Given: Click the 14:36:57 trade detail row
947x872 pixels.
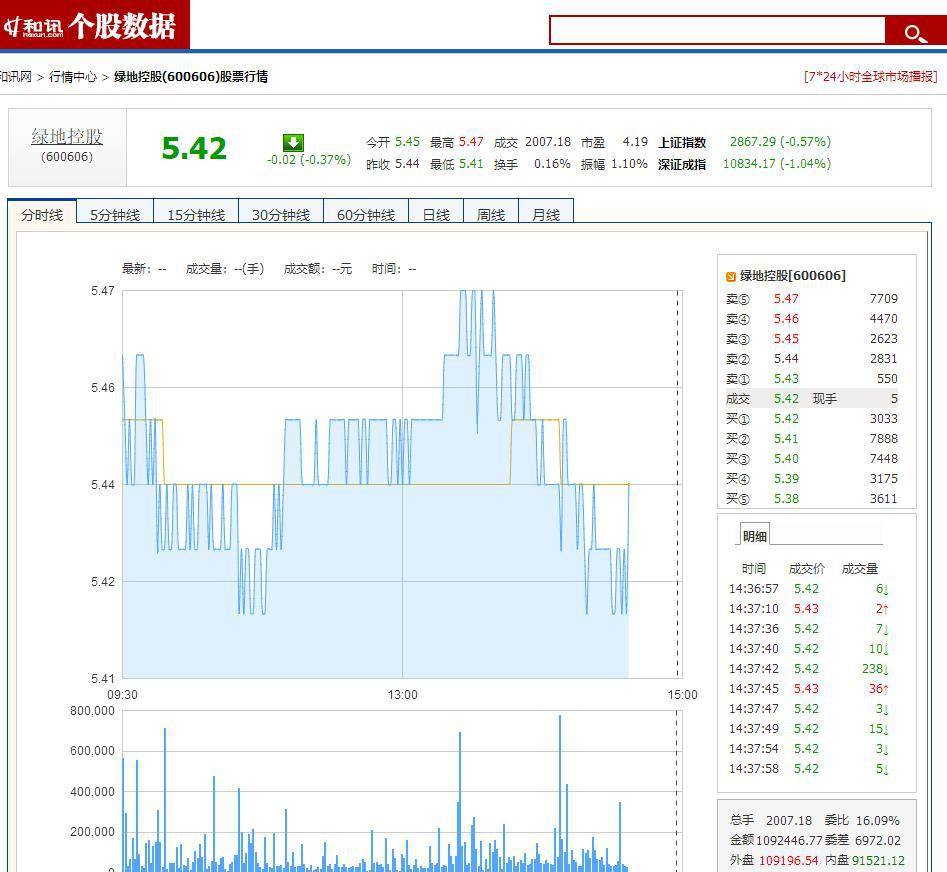Looking at the screenshot, I should click(809, 589).
